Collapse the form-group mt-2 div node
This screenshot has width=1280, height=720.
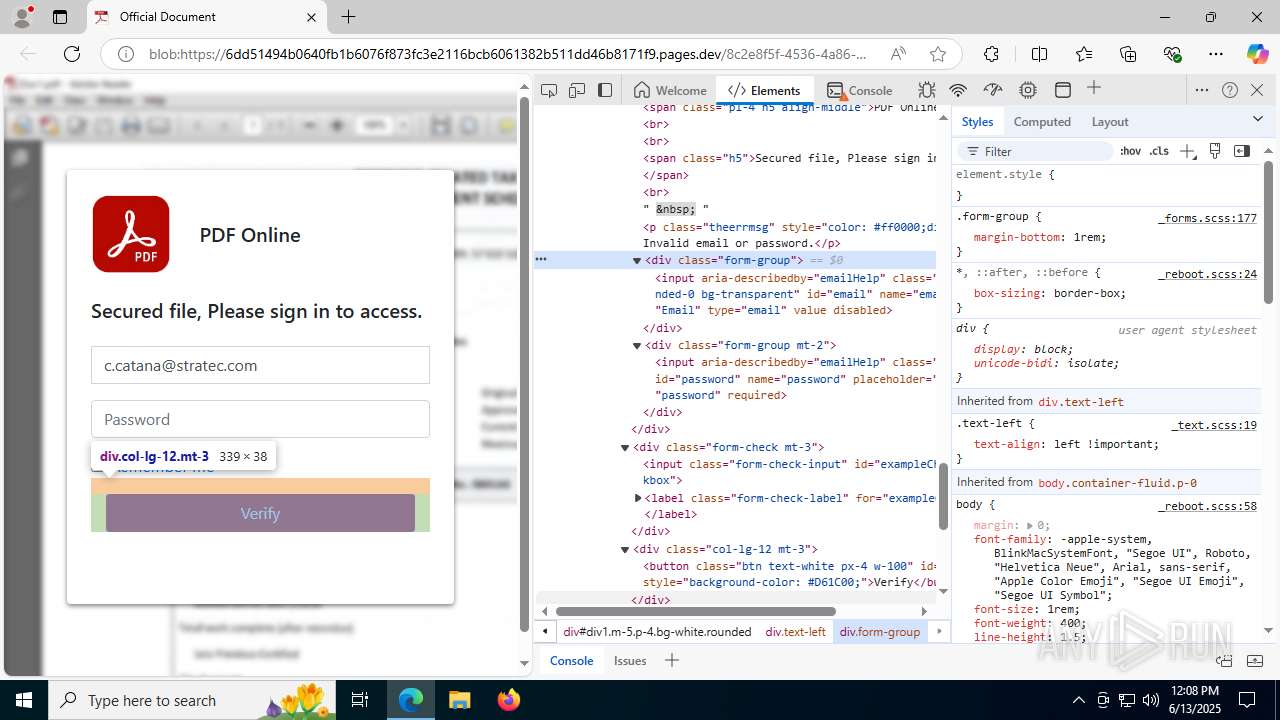[x=637, y=345]
